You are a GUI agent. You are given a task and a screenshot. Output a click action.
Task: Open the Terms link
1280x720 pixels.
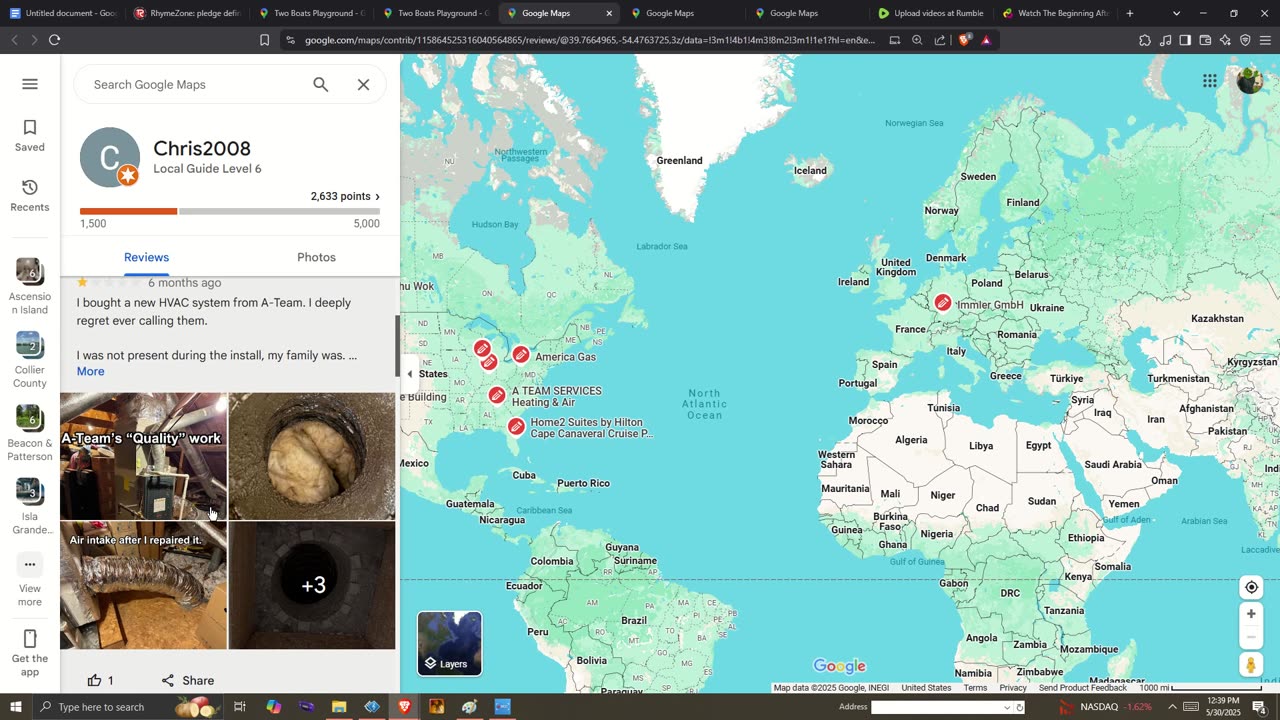[x=975, y=688]
